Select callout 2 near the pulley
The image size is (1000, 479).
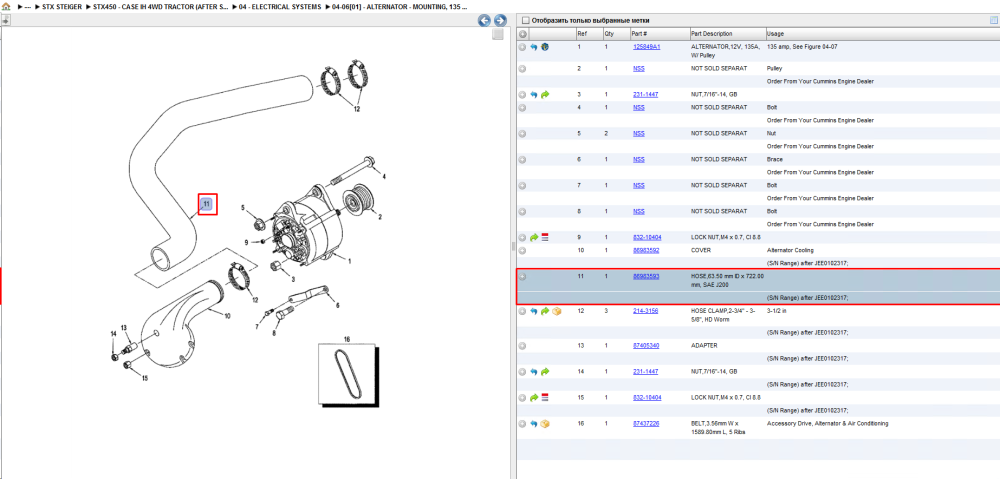point(380,217)
